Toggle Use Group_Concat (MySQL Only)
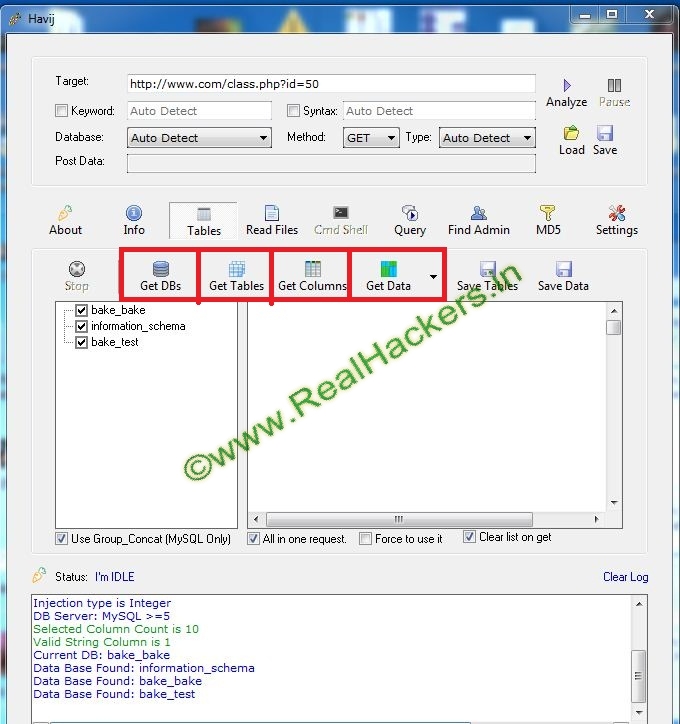680x724 pixels. click(x=61, y=538)
